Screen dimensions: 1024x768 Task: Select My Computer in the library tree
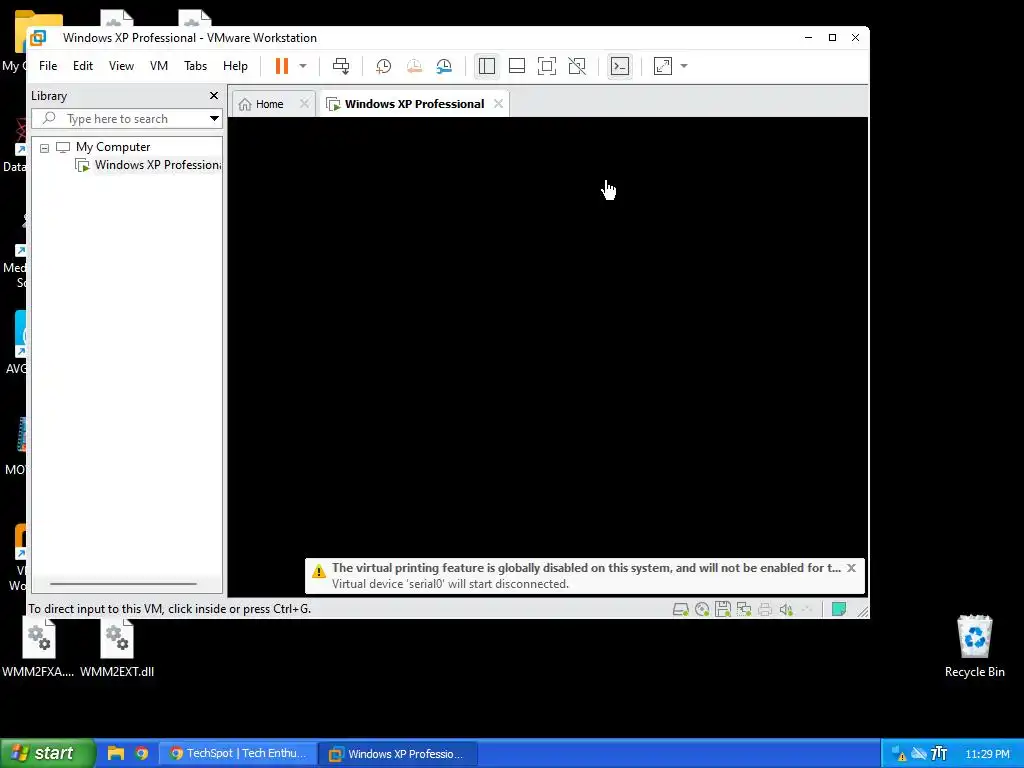[113, 147]
